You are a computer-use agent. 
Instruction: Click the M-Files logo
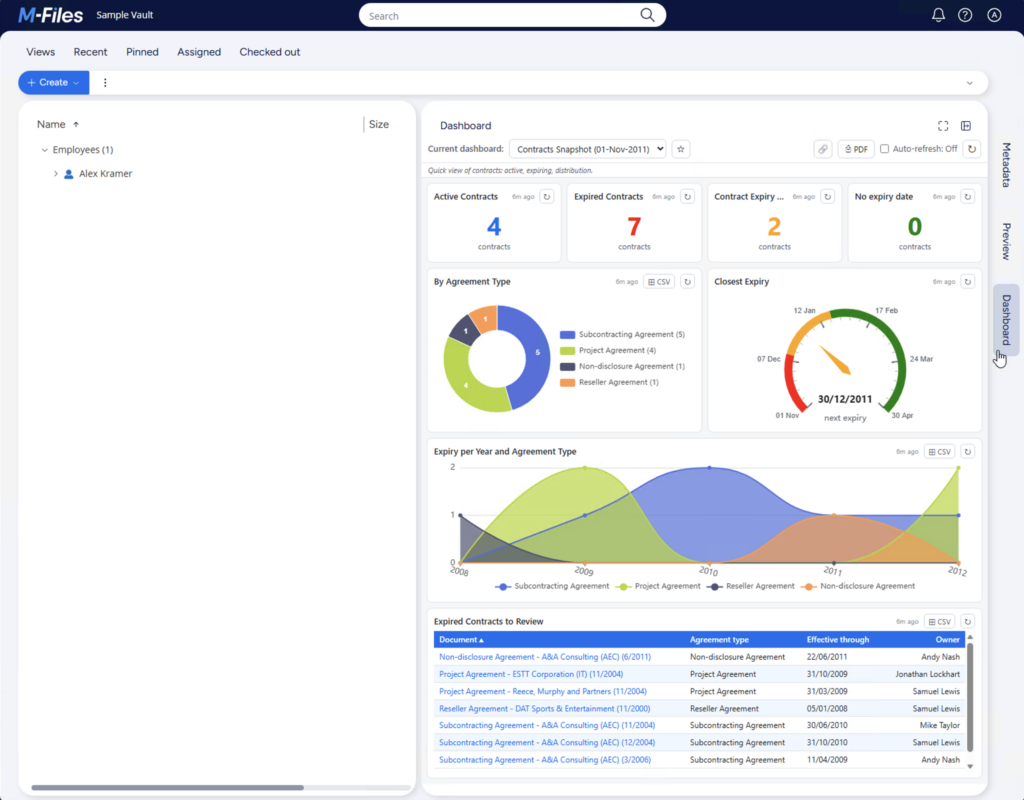pyautogui.click(x=50, y=15)
